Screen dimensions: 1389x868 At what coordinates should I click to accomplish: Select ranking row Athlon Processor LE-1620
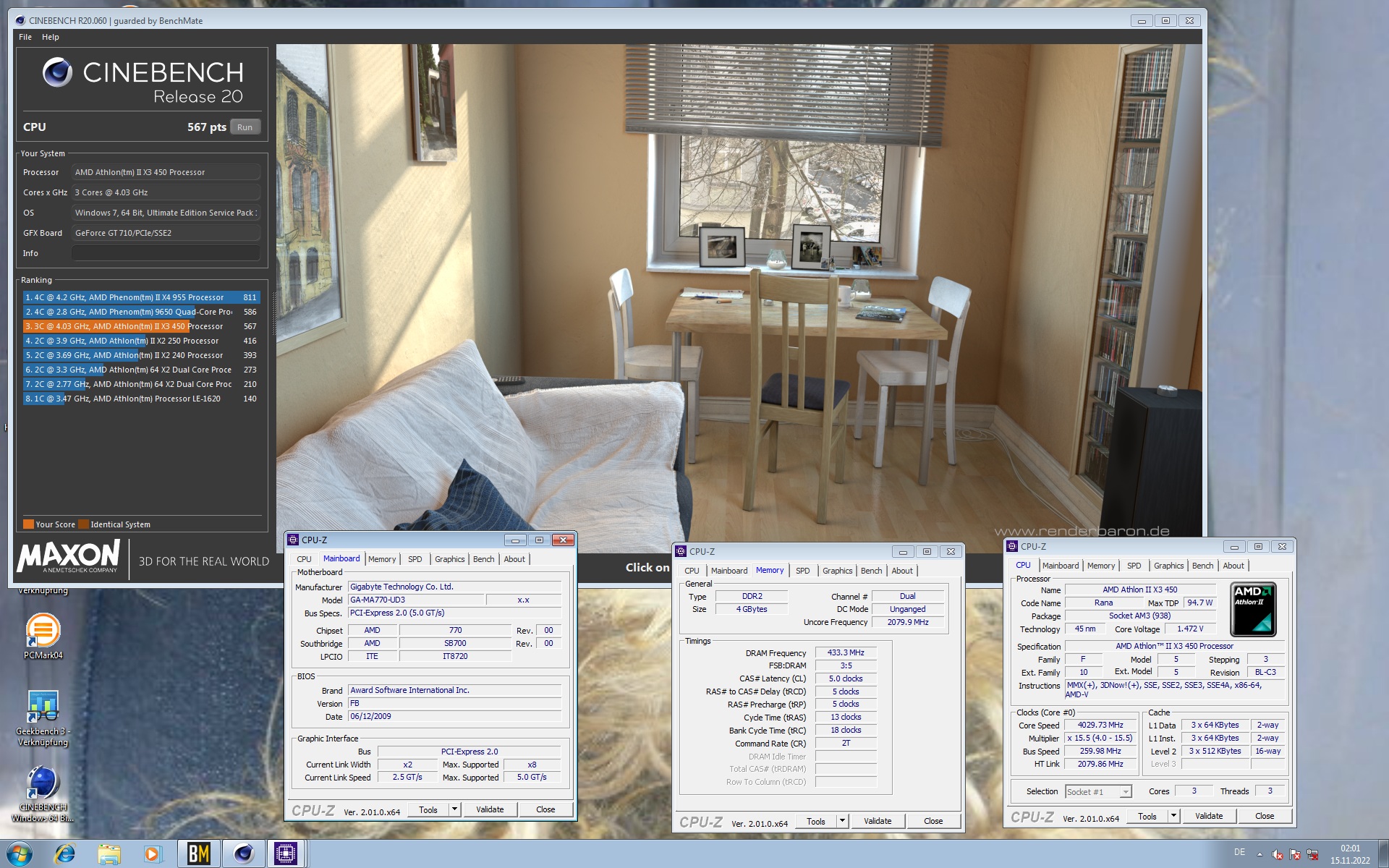pyautogui.click(x=140, y=399)
